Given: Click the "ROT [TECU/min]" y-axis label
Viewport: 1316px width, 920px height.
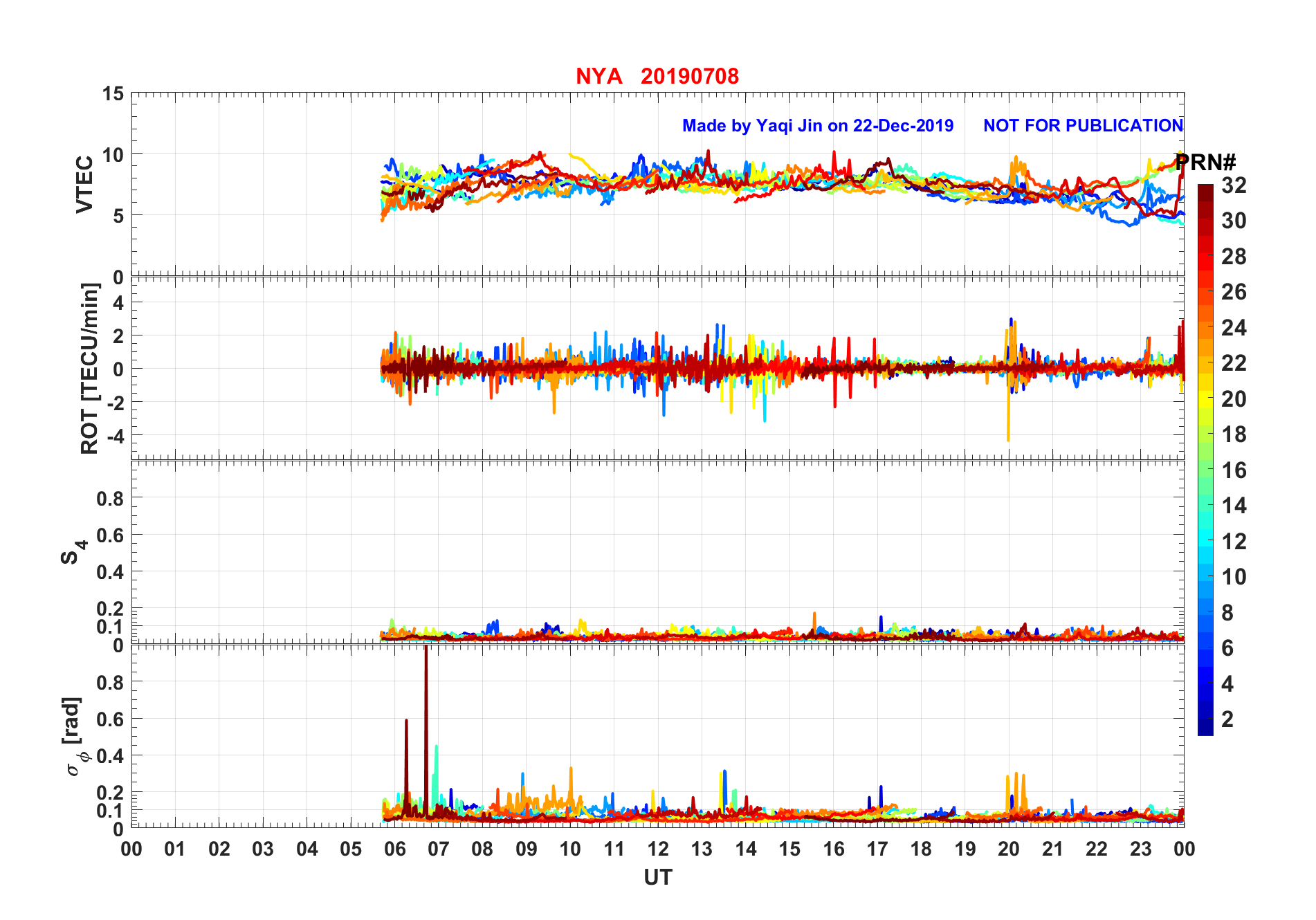Looking at the screenshot, I should tap(90, 369).
